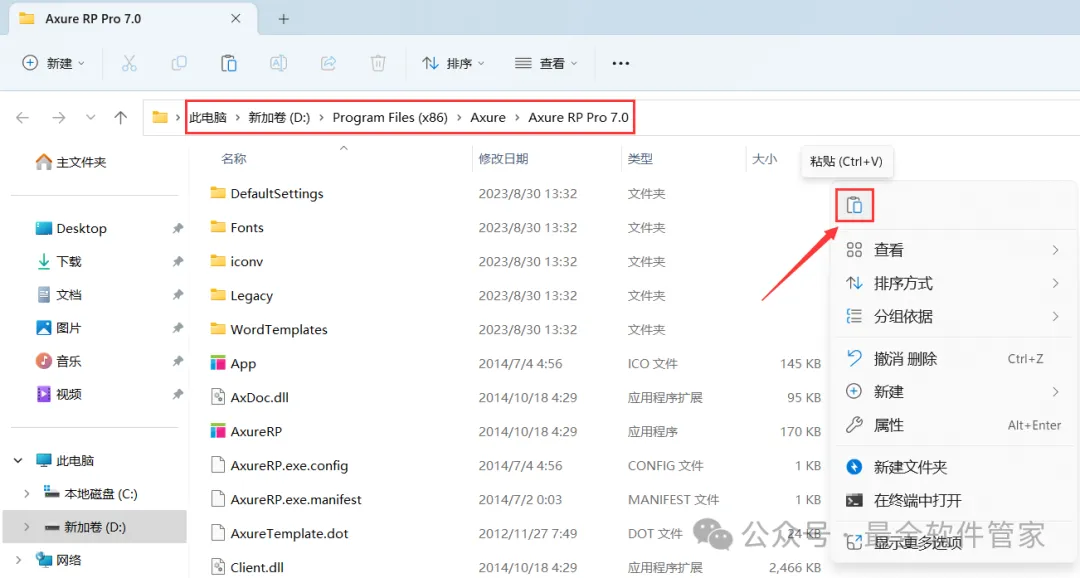Select the Fonts folder
The image size is (1080, 578).
238,227
